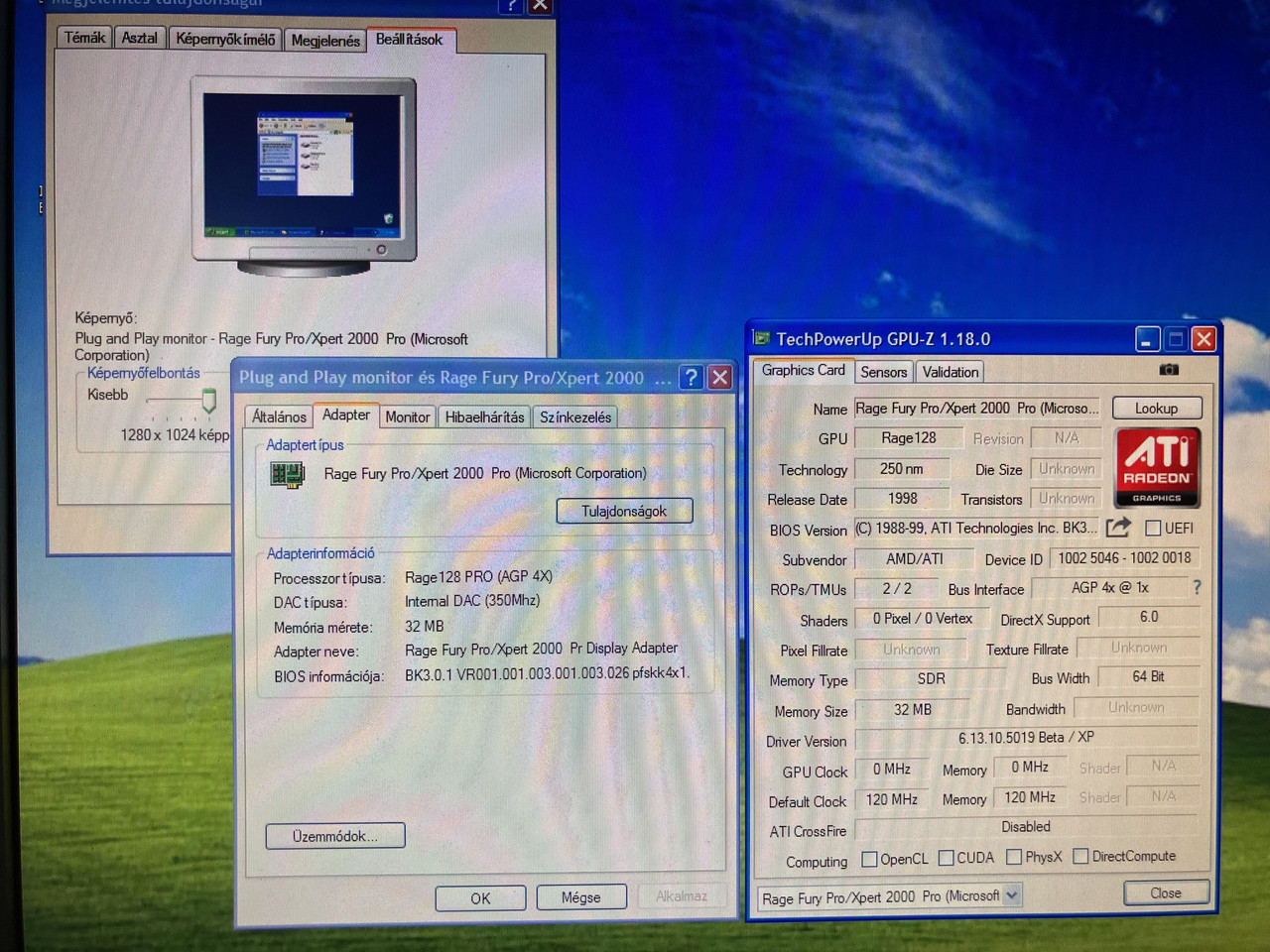The image size is (1270, 952).
Task: Click the BIOS export share icon in GPU-Z
Action: point(1118,528)
